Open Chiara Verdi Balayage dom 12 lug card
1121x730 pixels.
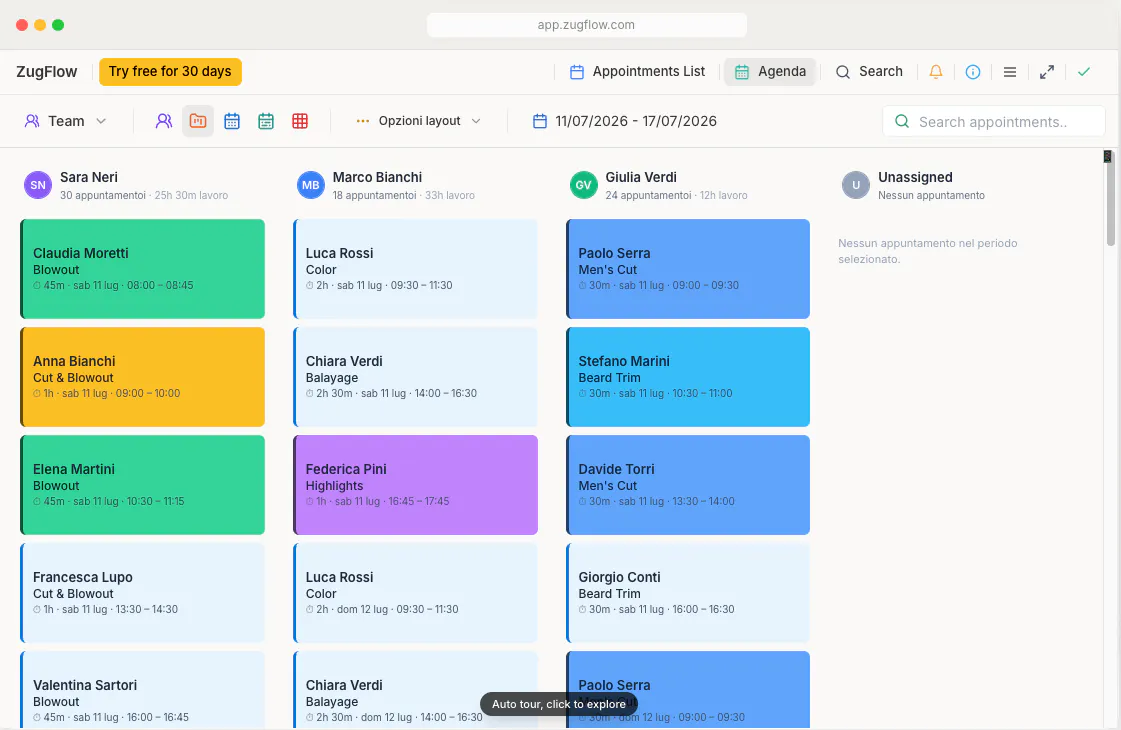tap(415, 690)
